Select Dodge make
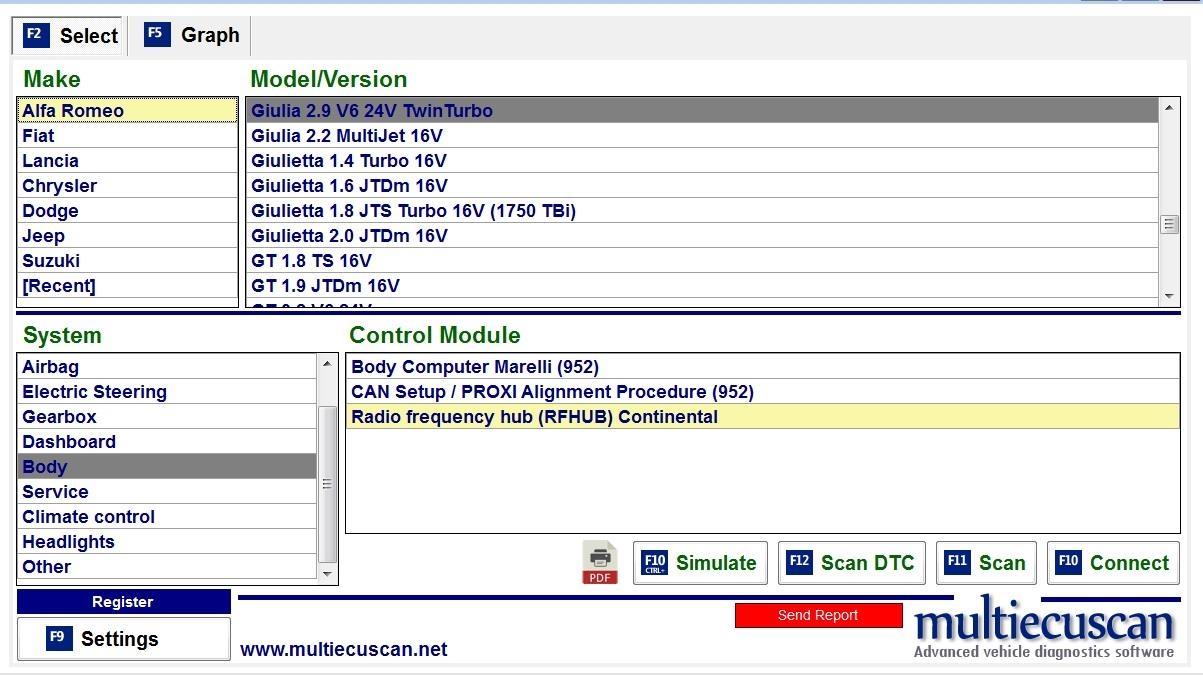 tap(127, 211)
